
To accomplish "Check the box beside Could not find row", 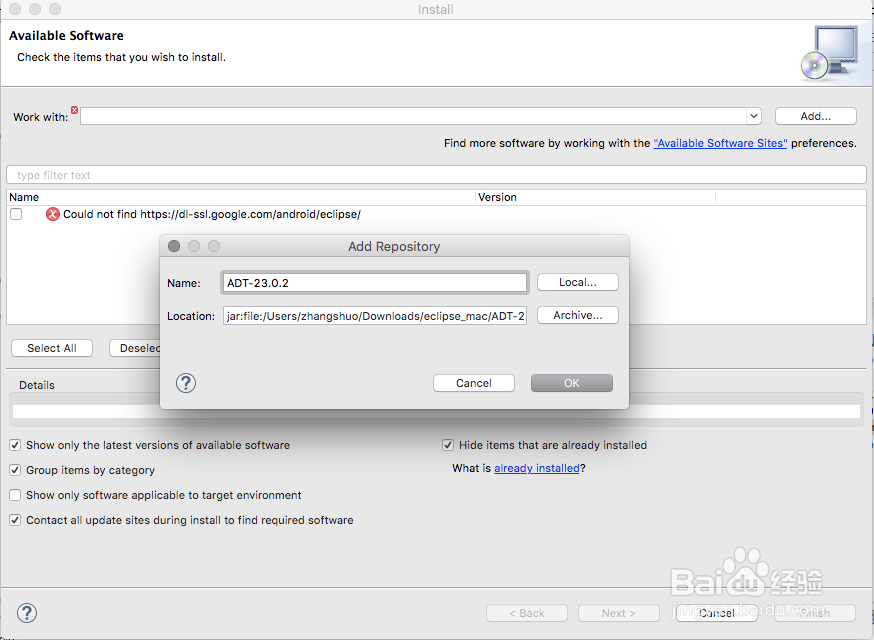I will (x=16, y=214).
